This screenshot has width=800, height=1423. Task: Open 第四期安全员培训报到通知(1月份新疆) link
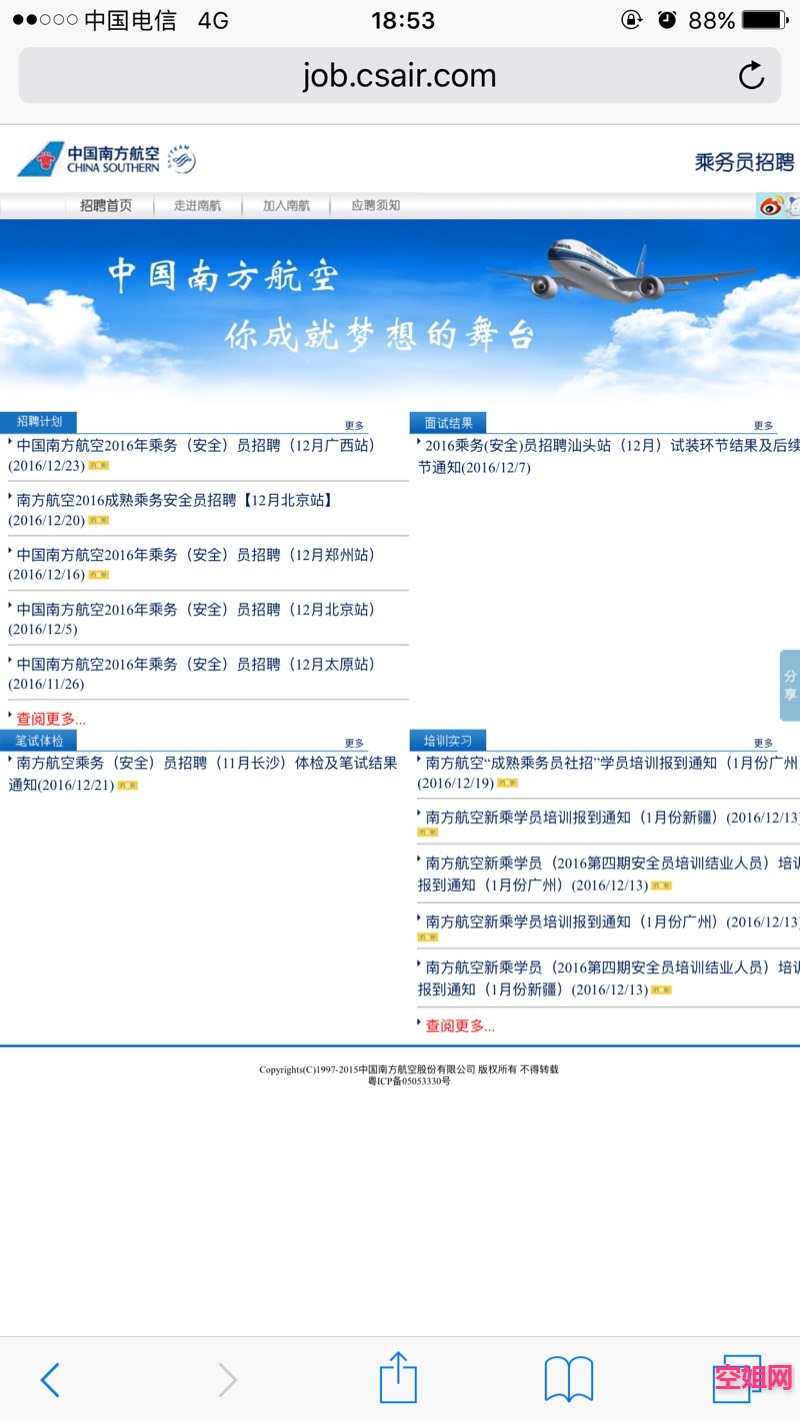(x=609, y=978)
